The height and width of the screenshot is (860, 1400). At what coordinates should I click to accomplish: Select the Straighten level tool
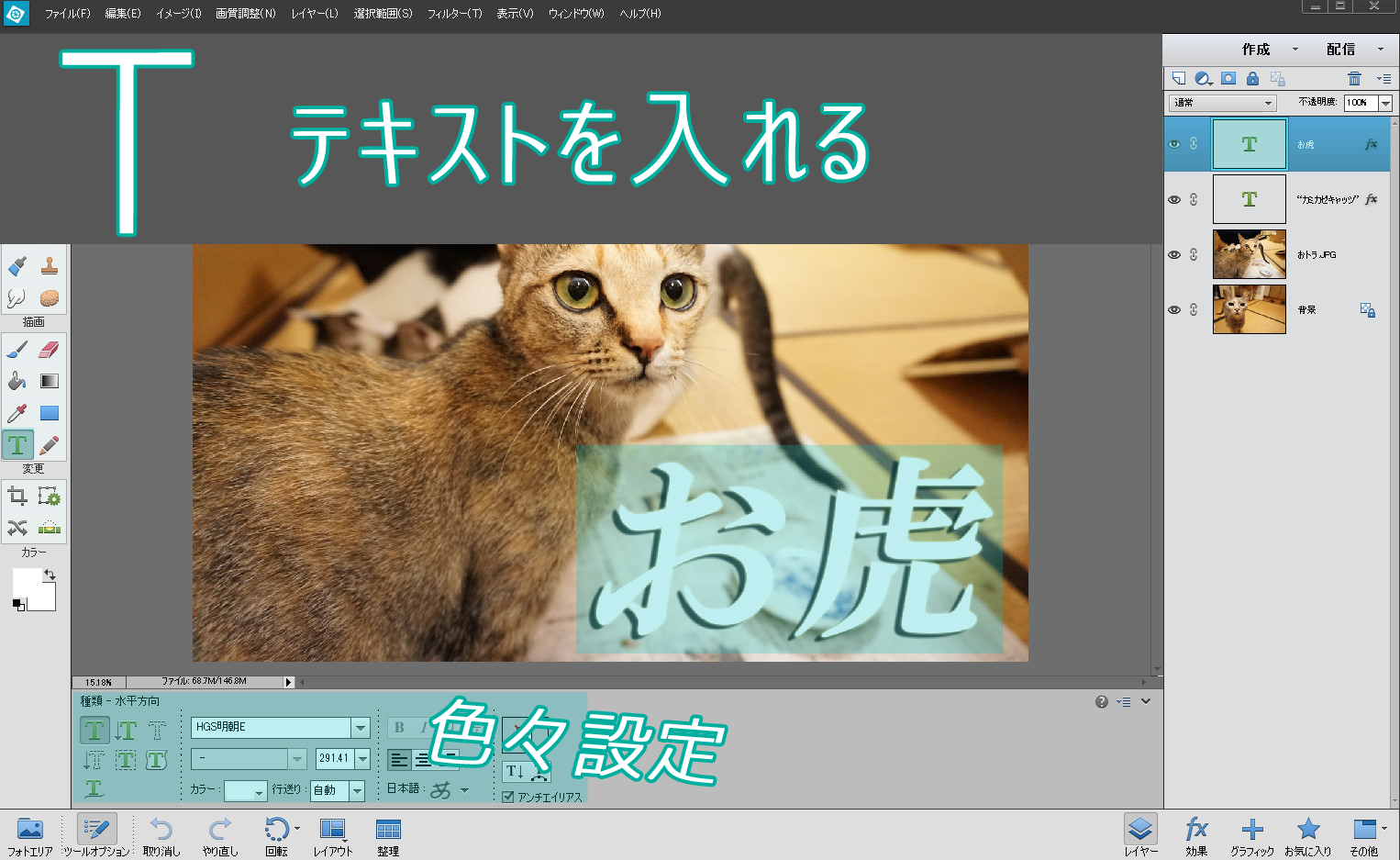(50, 528)
